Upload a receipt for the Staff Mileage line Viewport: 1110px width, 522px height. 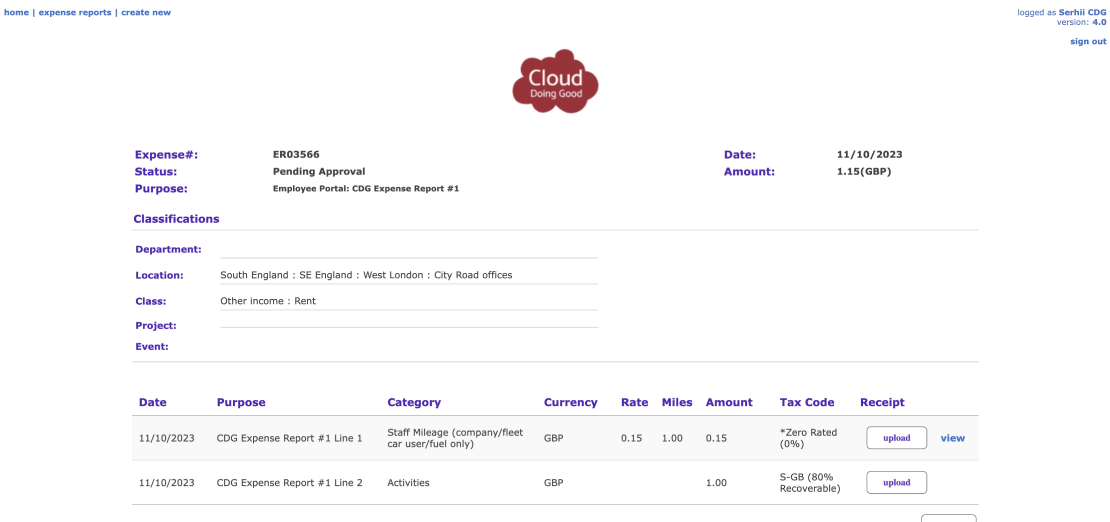pyautogui.click(x=896, y=438)
